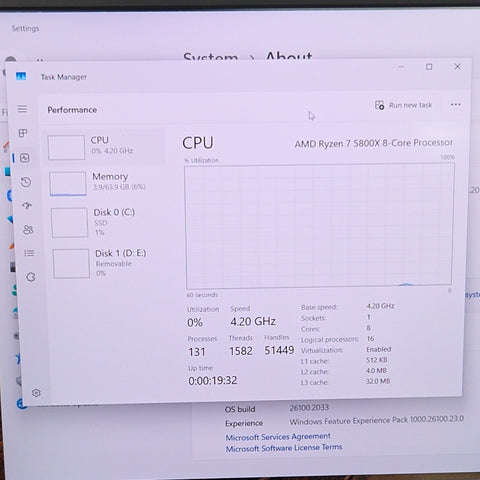Click the Base speed 4.20 GHz value
The width and height of the screenshot is (480, 480).
pyautogui.click(x=380, y=306)
